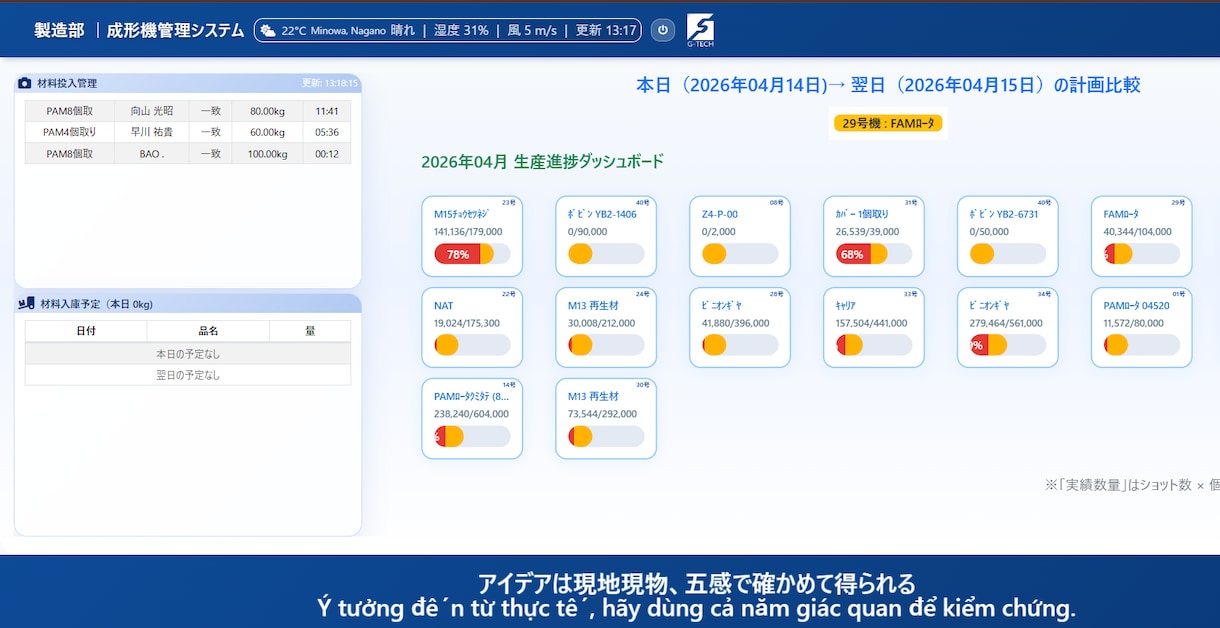Click the progress bar on Z4-P-00 card
The height and width of the screenshot is (628, 1220).
[x=740, y=254]
